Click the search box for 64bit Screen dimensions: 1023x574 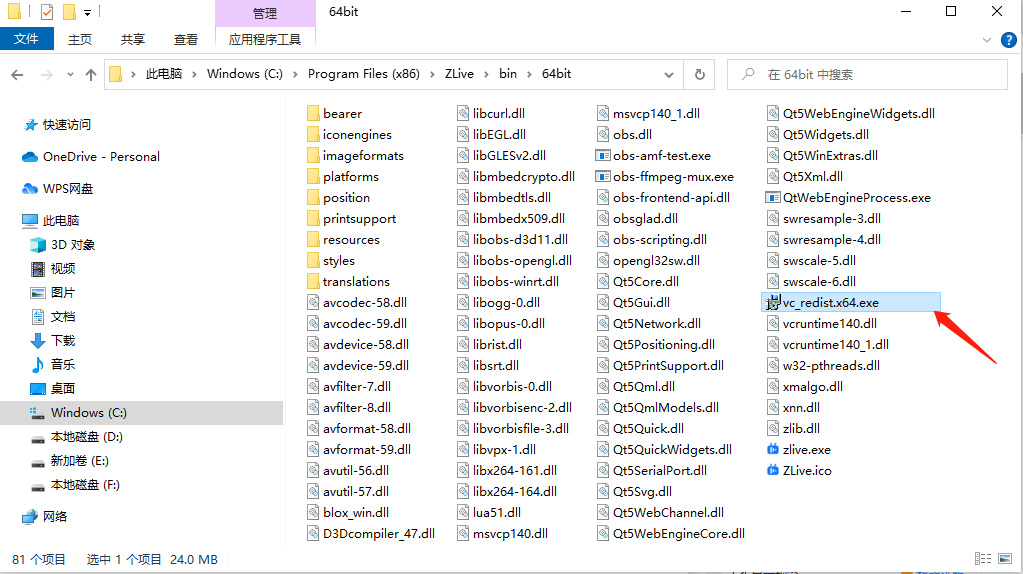click(x=868, y=74)
